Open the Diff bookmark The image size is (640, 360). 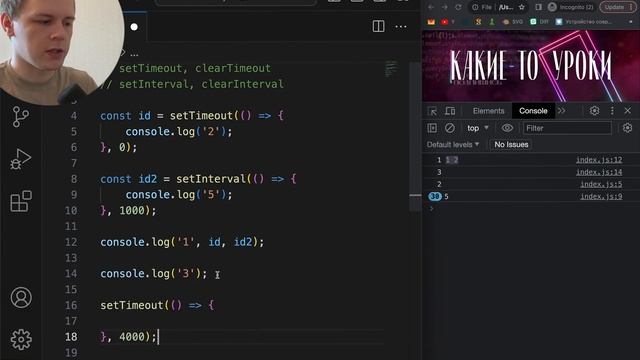pos(540,22)
